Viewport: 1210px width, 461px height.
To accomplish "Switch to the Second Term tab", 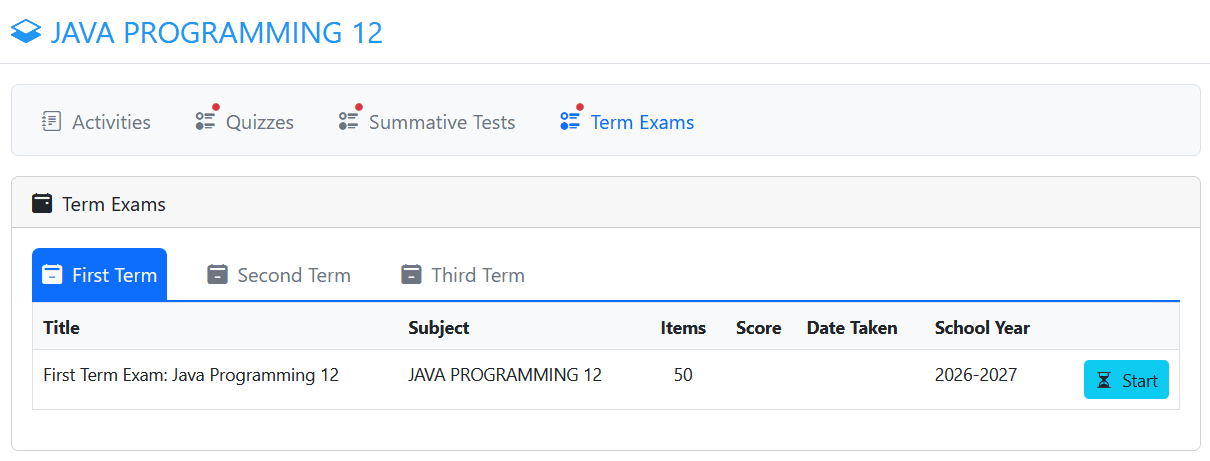I will click(279, 275).
